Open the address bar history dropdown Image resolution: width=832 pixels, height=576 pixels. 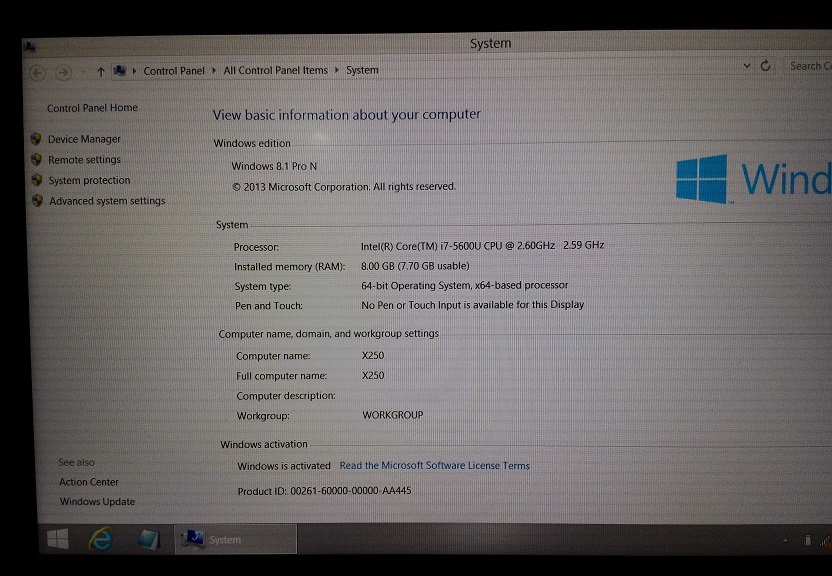click(747, 66)
